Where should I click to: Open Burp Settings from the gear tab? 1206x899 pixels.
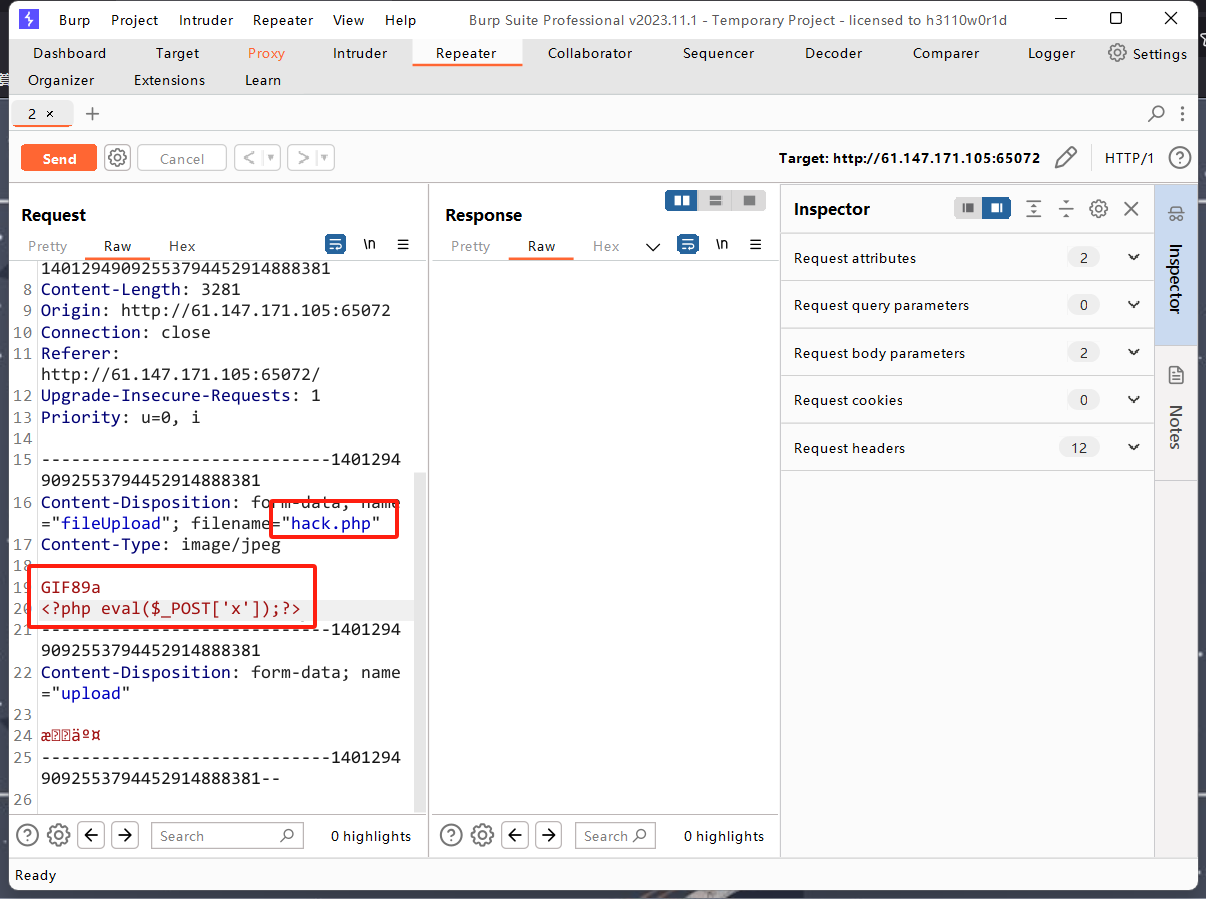coord(1148,53)
